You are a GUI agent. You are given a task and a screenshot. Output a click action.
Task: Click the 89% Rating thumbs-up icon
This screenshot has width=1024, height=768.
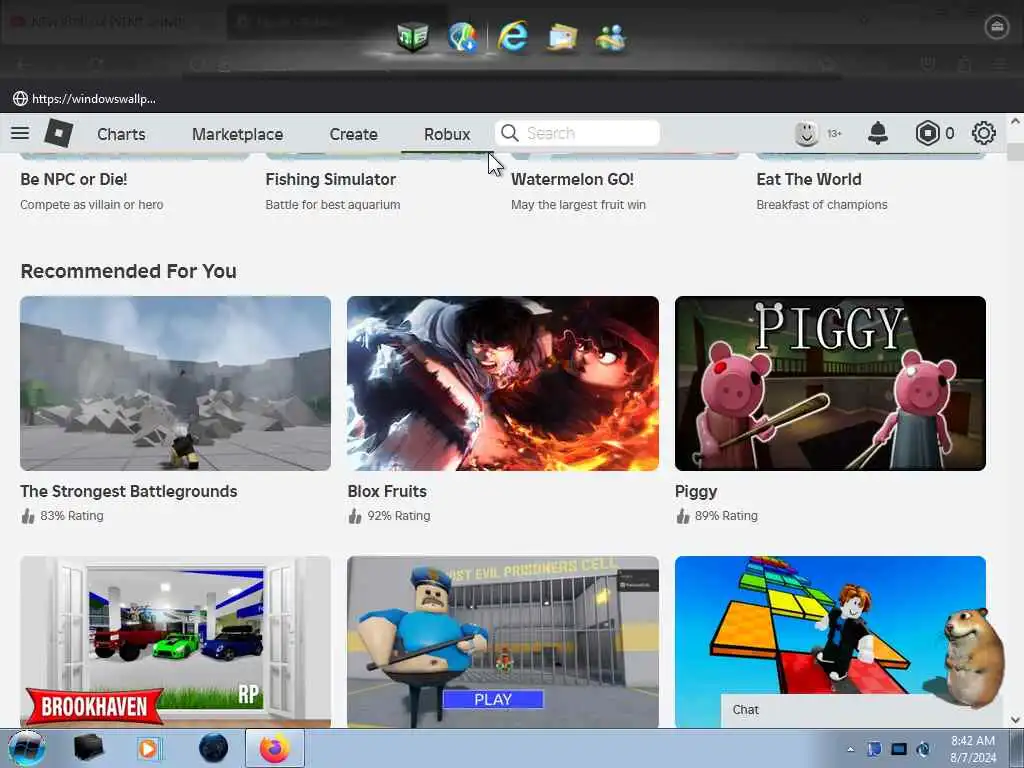(682, 516)
